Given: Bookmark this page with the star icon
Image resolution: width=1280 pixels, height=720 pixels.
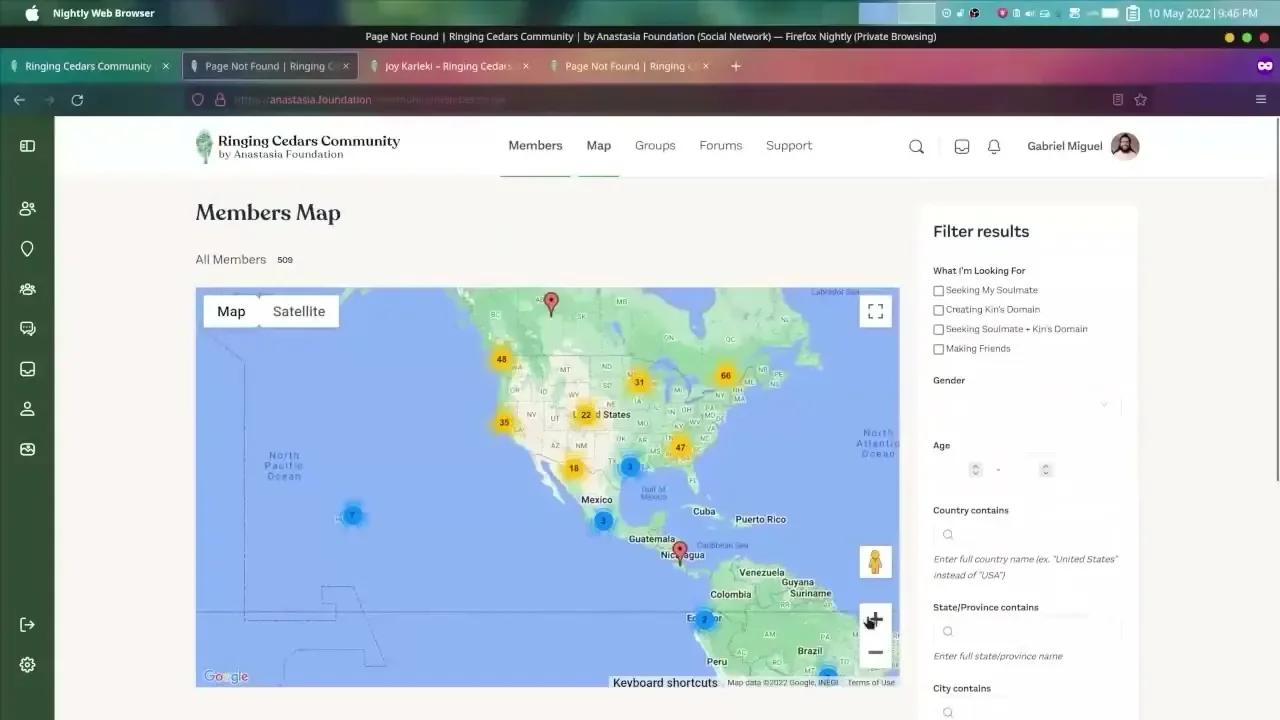Looking at the screenshot, I should (x=1140, y=100).
